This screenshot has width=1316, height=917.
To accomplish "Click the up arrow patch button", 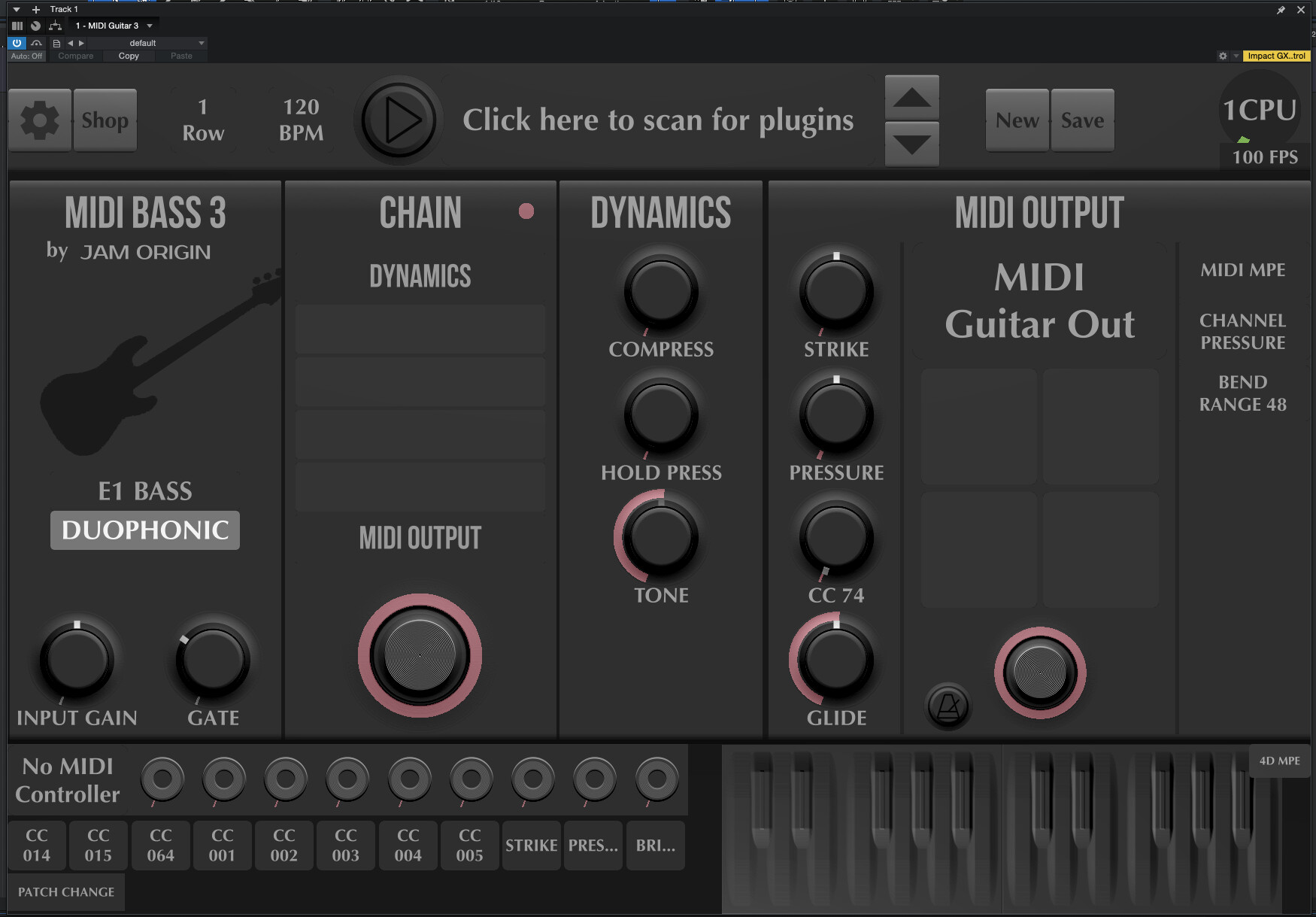I will coord(911,97).
